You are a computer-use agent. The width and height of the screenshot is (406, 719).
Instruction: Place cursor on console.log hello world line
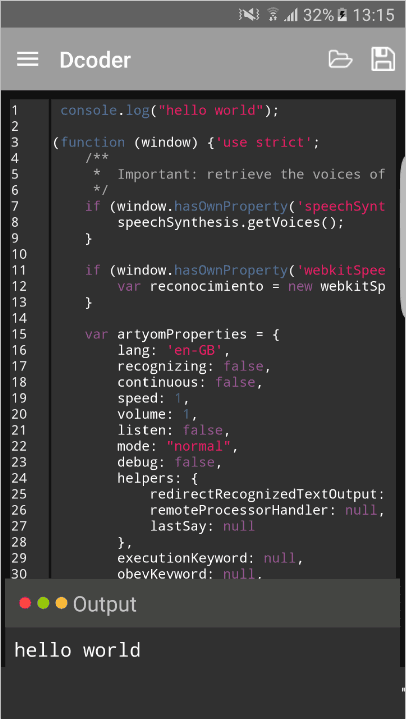[170, 111]
